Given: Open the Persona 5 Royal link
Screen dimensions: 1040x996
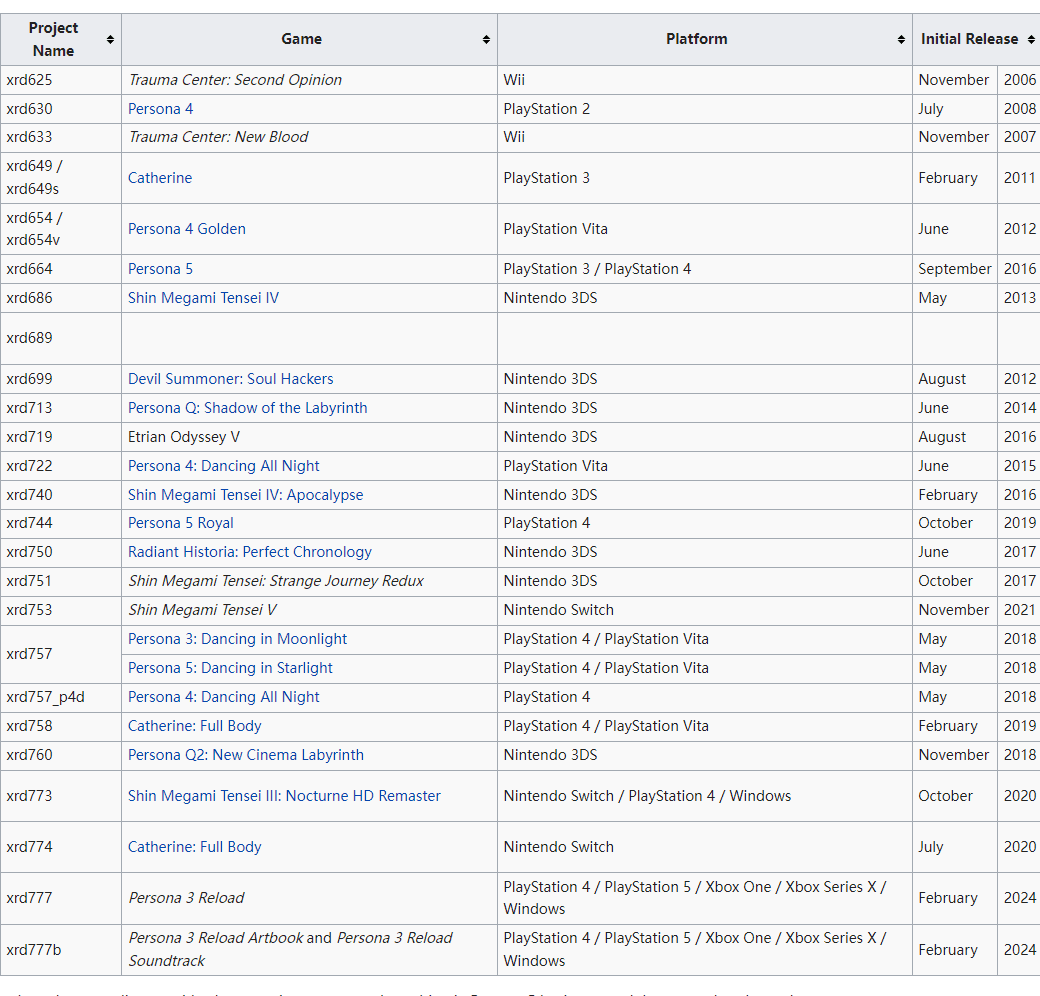Looking at the screenshot, I should pyautogui.click(x=180, y=523).
